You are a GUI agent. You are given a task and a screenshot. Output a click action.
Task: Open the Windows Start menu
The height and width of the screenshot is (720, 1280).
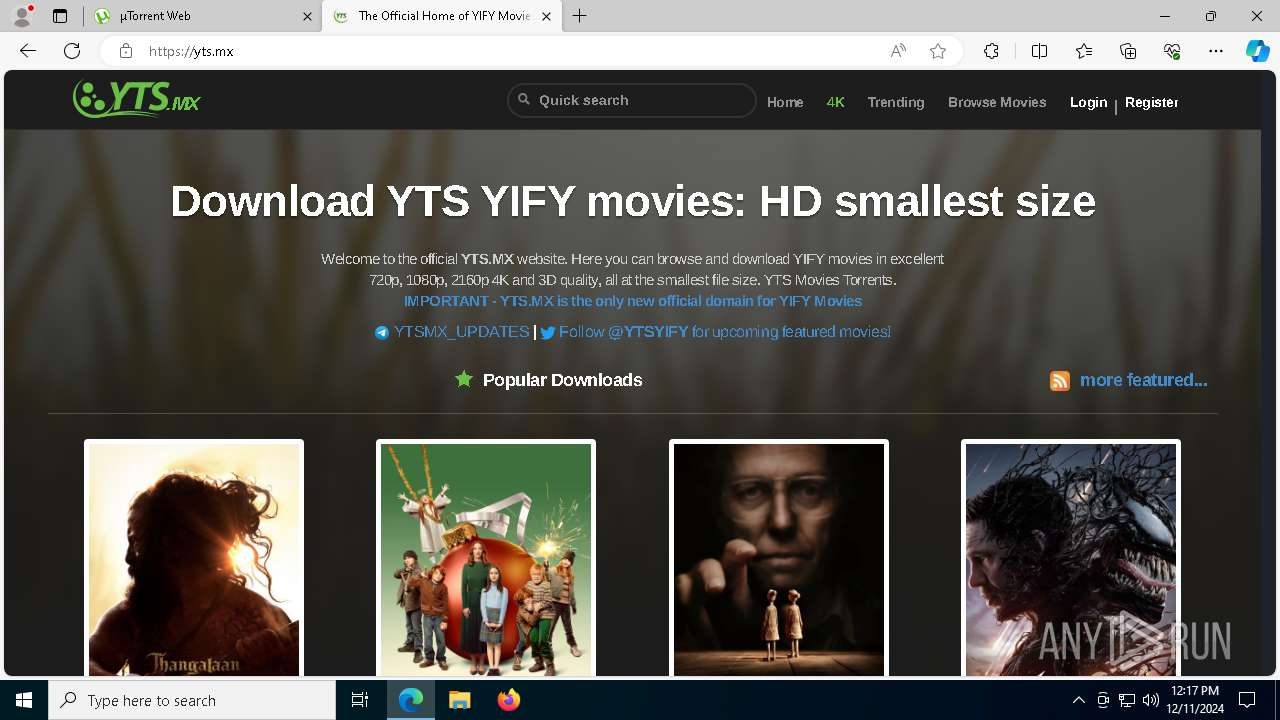[x=24, y=700]
